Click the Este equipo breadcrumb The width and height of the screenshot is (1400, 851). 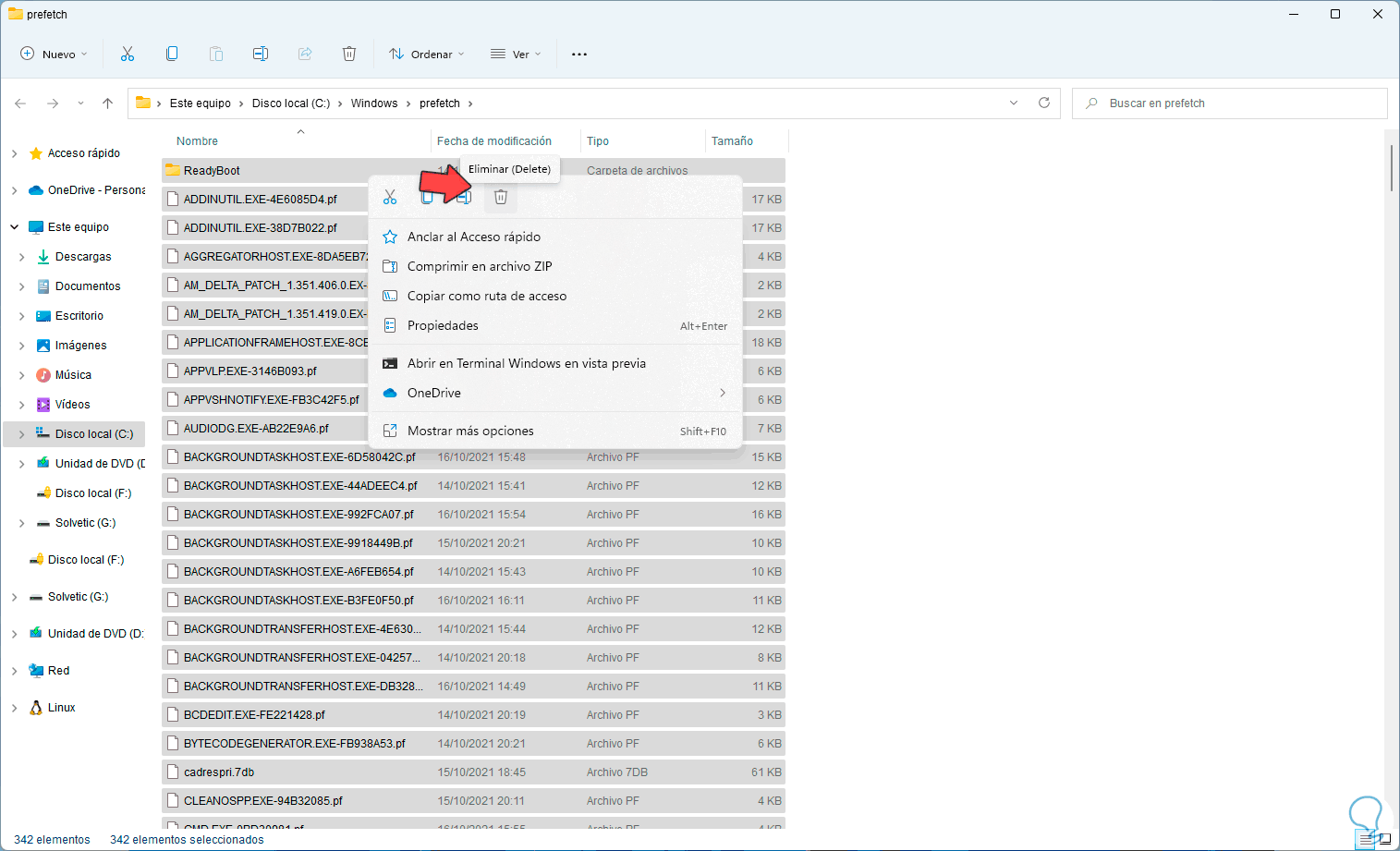[x=201, y=103]
